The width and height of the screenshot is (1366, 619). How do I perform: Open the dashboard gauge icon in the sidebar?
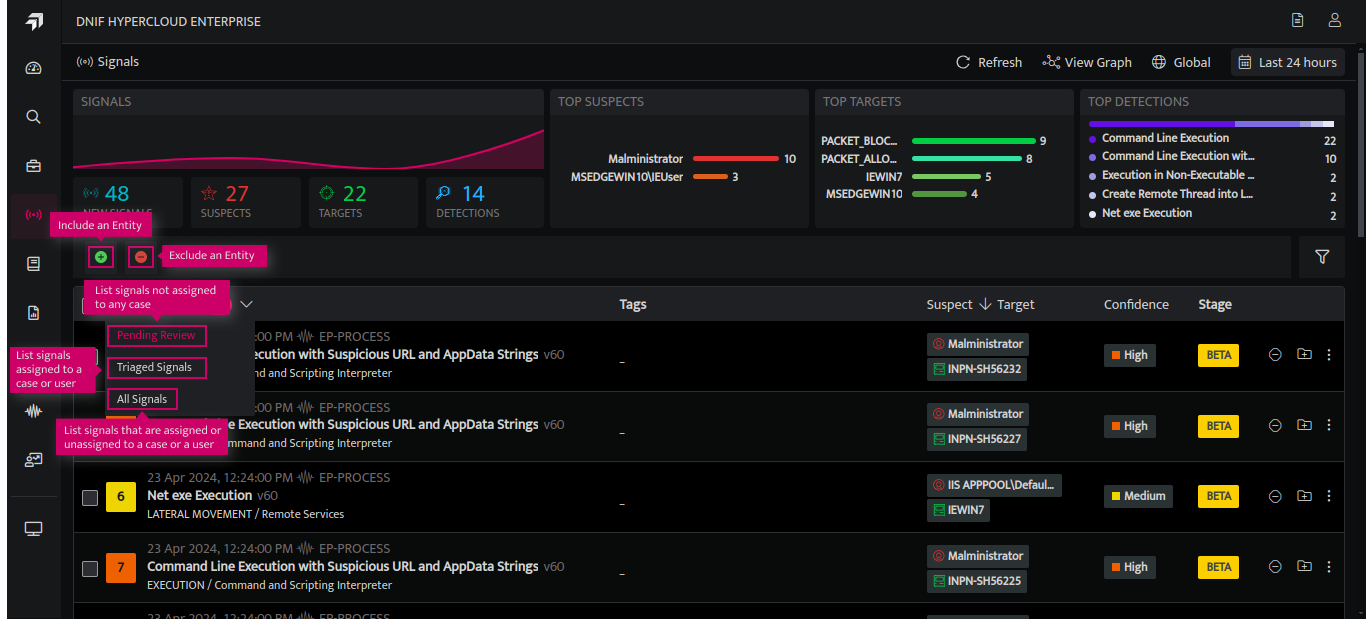pos(33,67)
